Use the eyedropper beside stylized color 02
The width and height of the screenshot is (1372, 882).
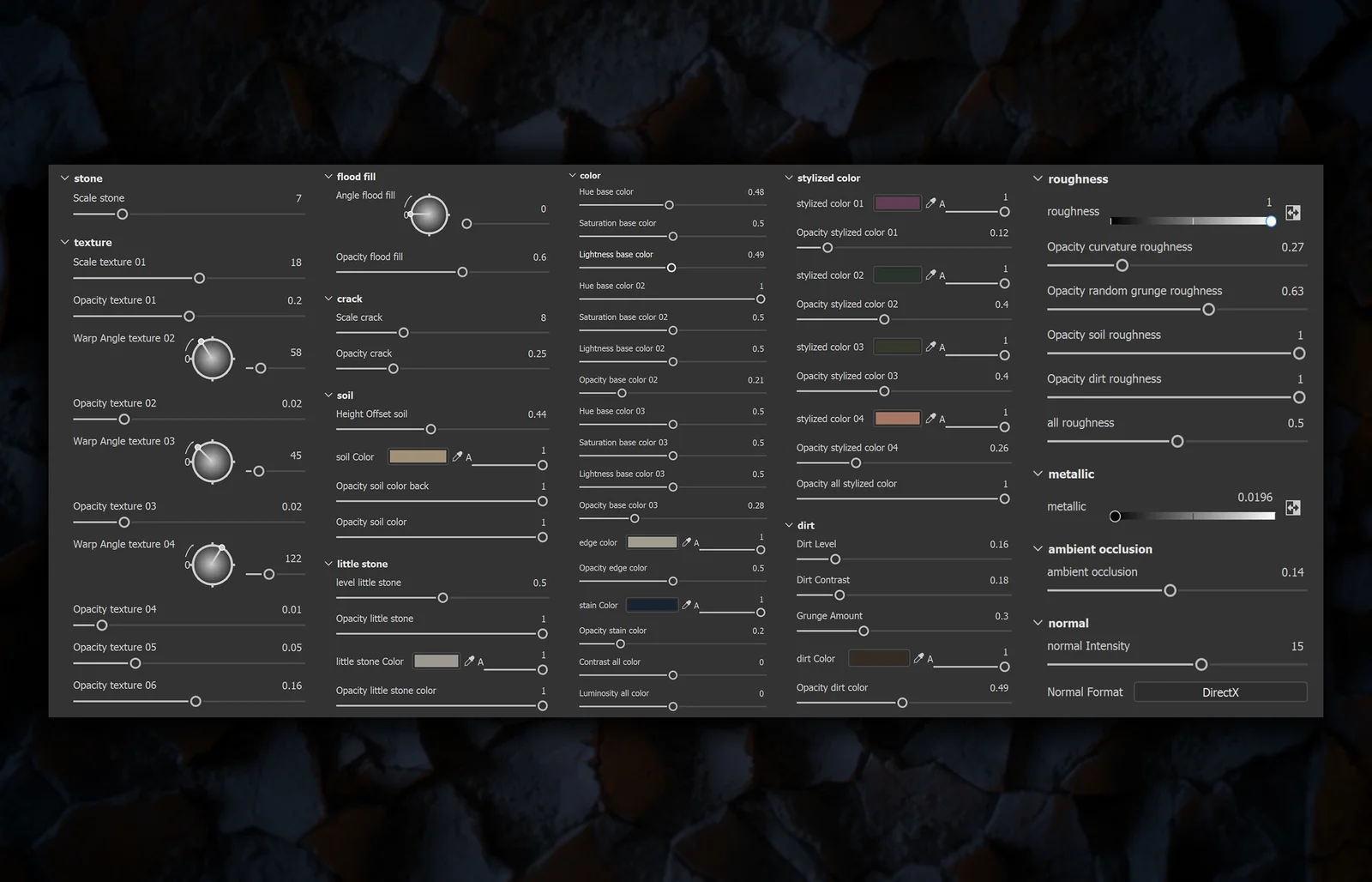pos(932,275)
